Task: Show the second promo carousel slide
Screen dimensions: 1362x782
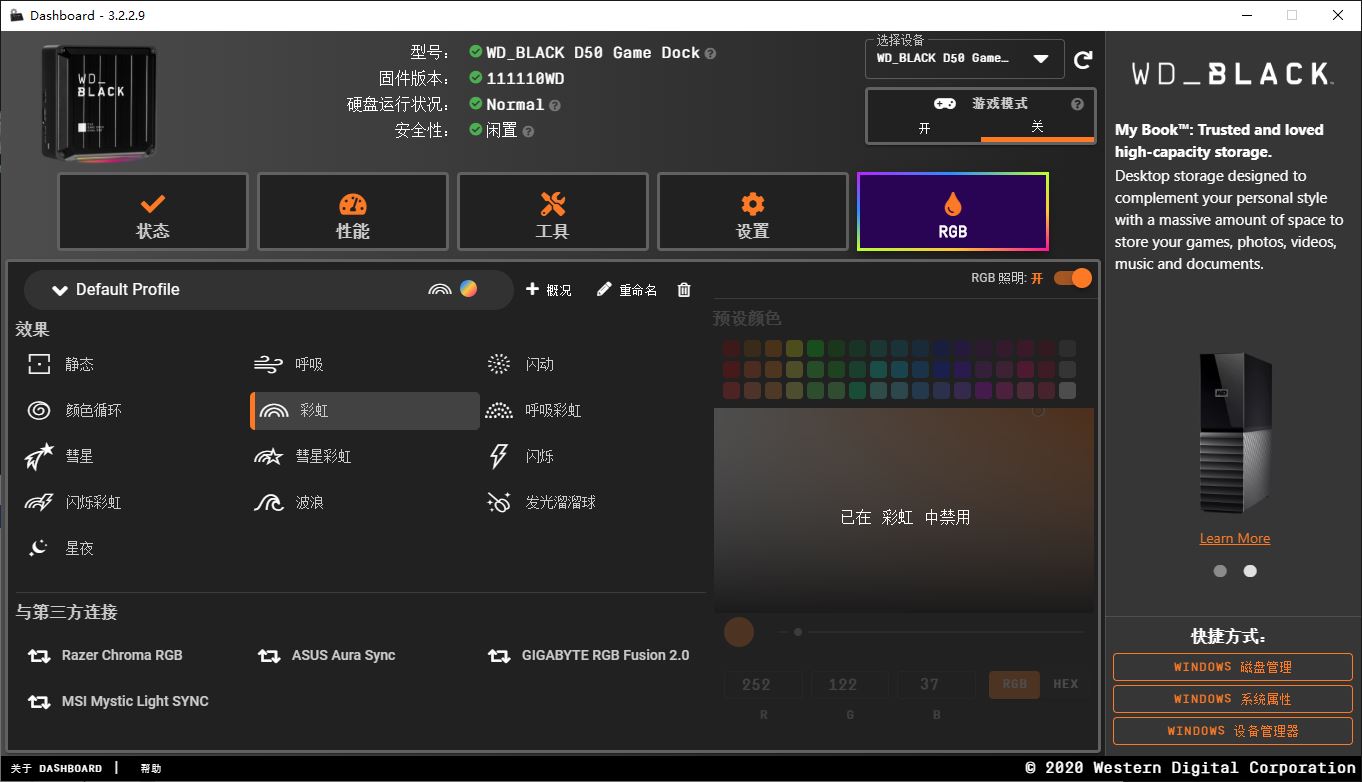Action: (x=1250, y=571)
